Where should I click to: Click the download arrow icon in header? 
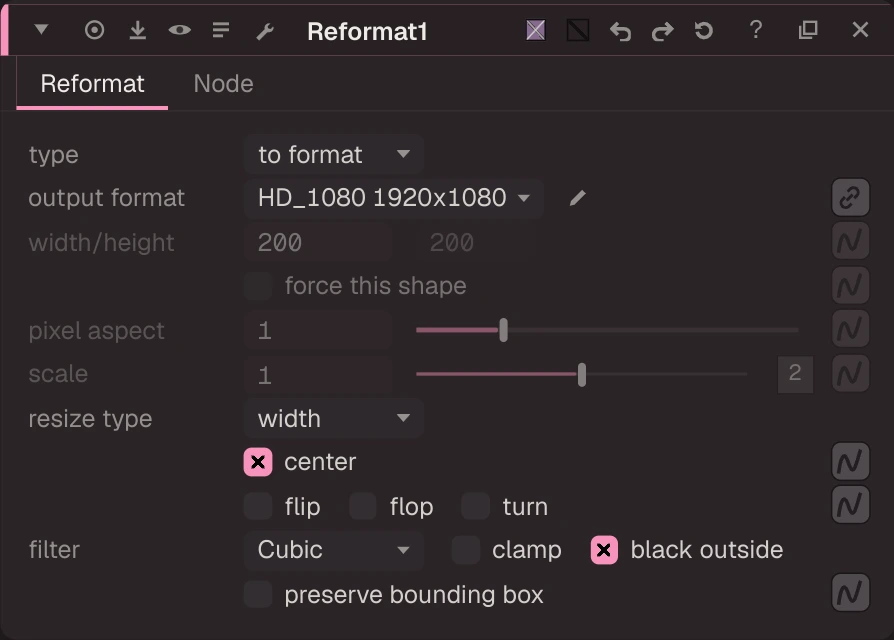point(137,30)
